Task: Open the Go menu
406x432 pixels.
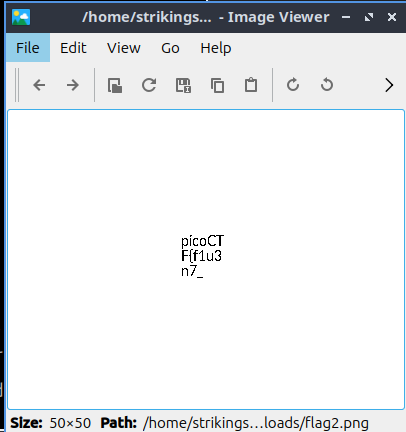Action: click(x=170, y=48)
